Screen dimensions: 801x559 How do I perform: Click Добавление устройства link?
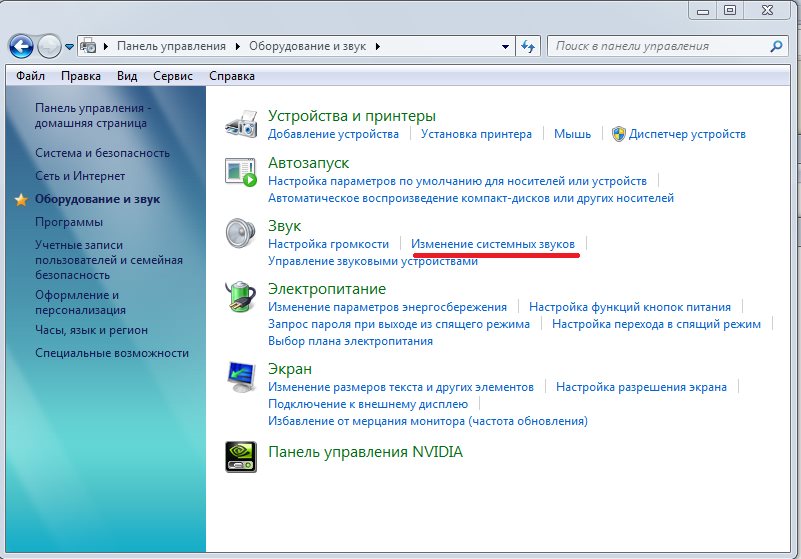tap(333, 134)
